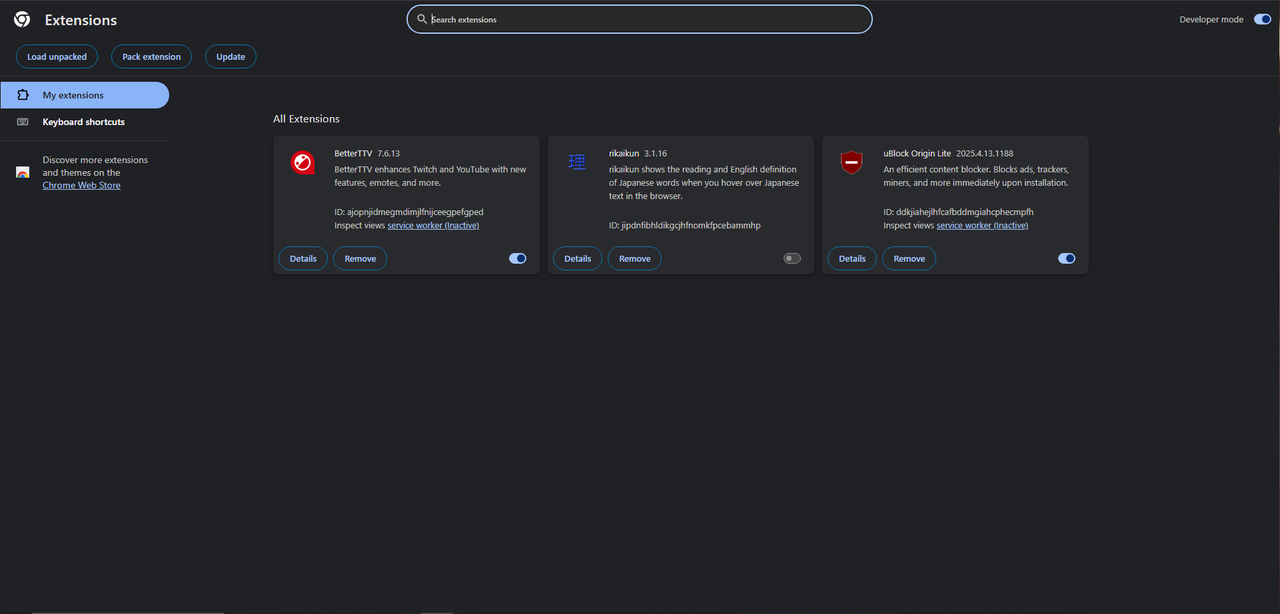This screenshot has height=614, width=1280.
Task: Click the magnifier icon in search bar
Action: coord(422,19)
